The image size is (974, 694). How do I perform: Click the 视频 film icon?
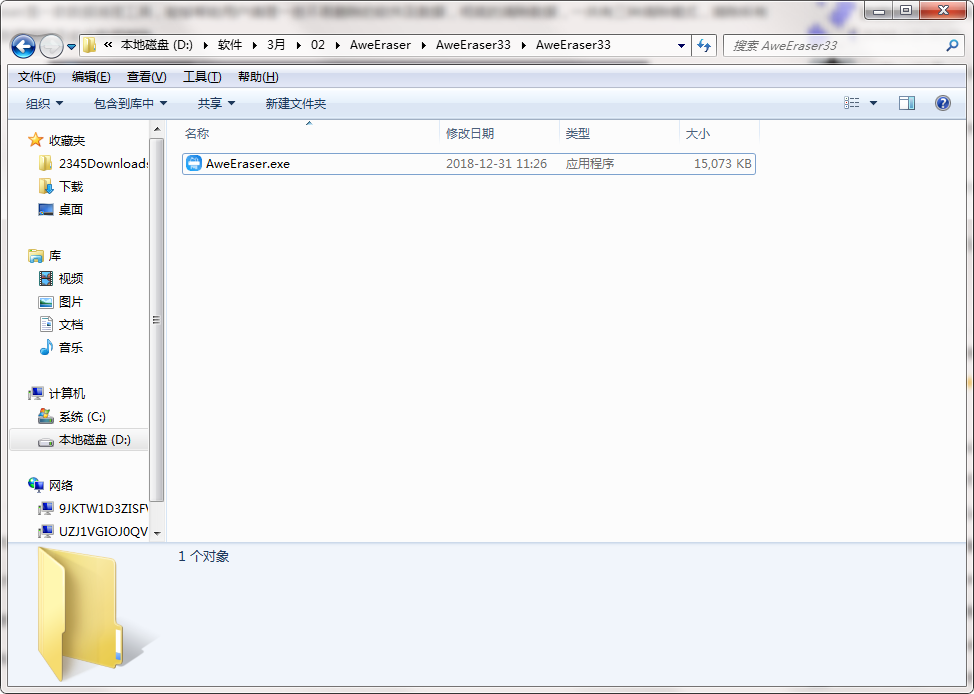point(45,278)
